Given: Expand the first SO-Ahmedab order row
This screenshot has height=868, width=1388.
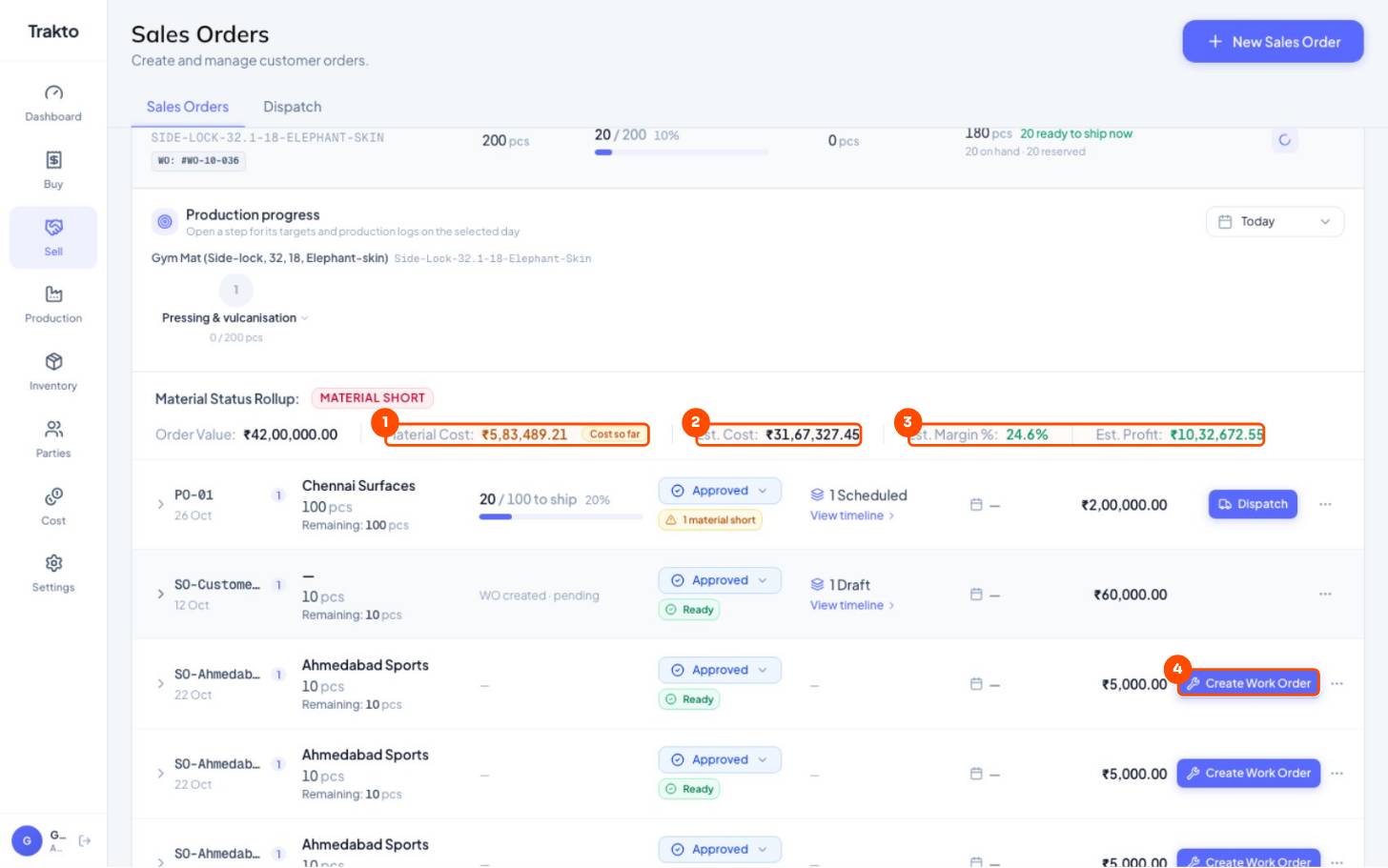Looking at the screenshot, I should click(x=160, y=683).
